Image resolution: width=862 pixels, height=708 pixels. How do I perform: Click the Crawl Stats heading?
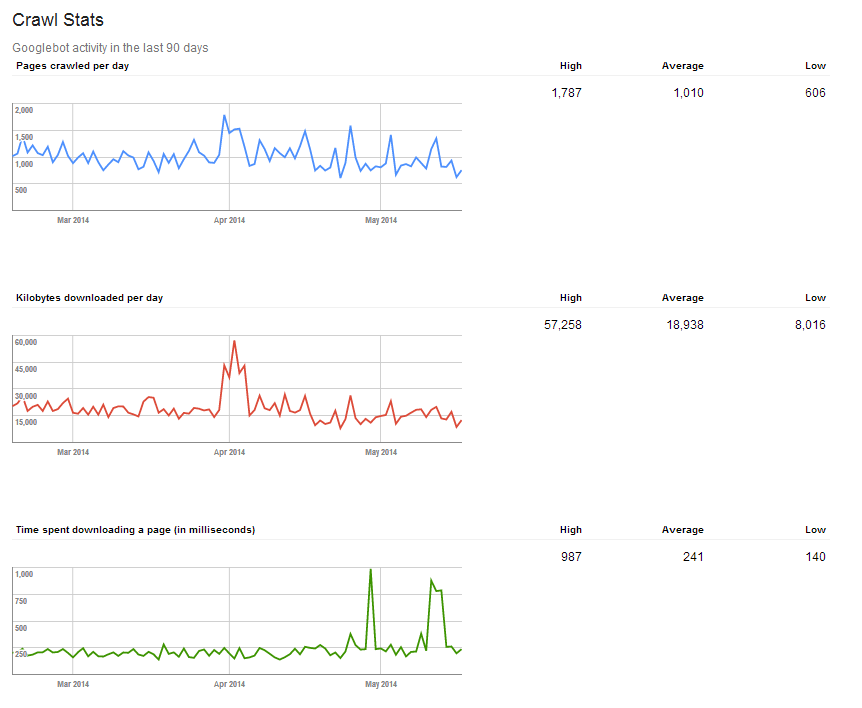58,20
